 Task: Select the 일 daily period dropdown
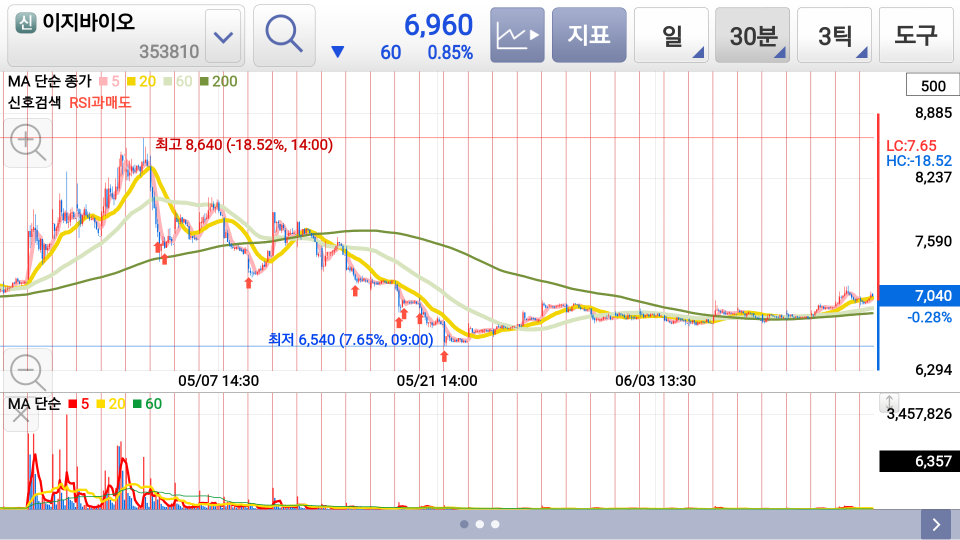coord(671,36)
